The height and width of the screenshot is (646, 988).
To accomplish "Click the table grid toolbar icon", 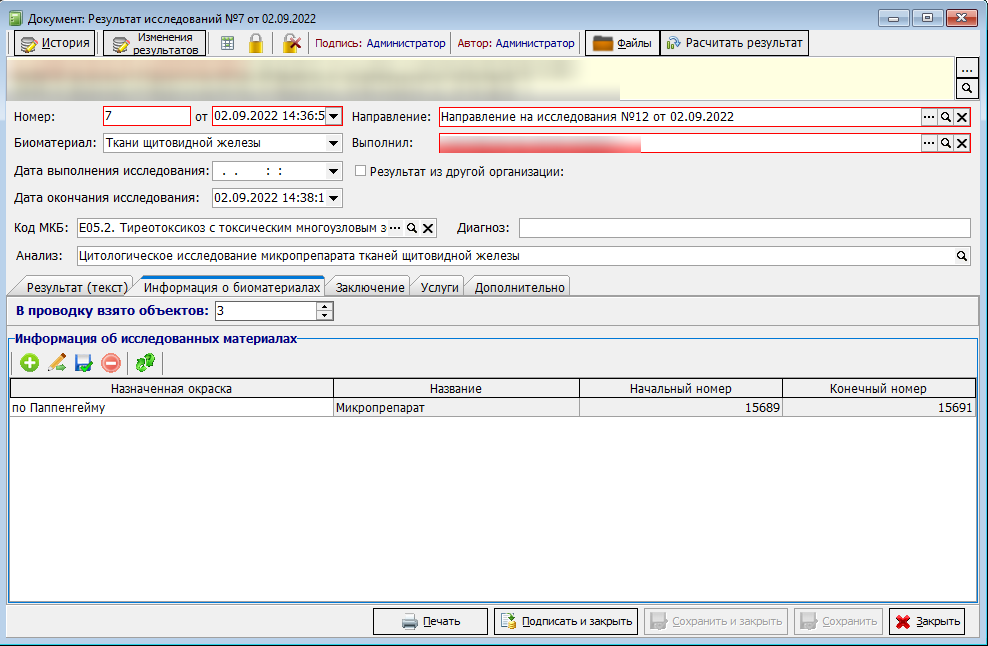I will 228,43.
